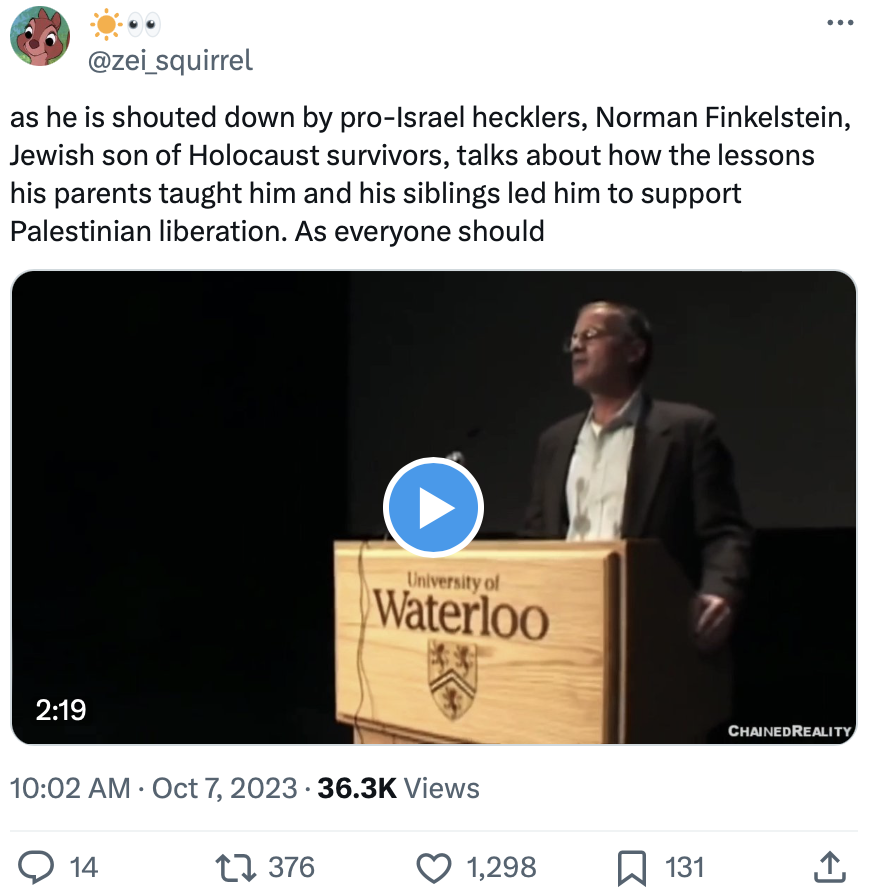Click the 131 bookmarks count
This screenshot has width=870, height=890.
click(685, 866)
